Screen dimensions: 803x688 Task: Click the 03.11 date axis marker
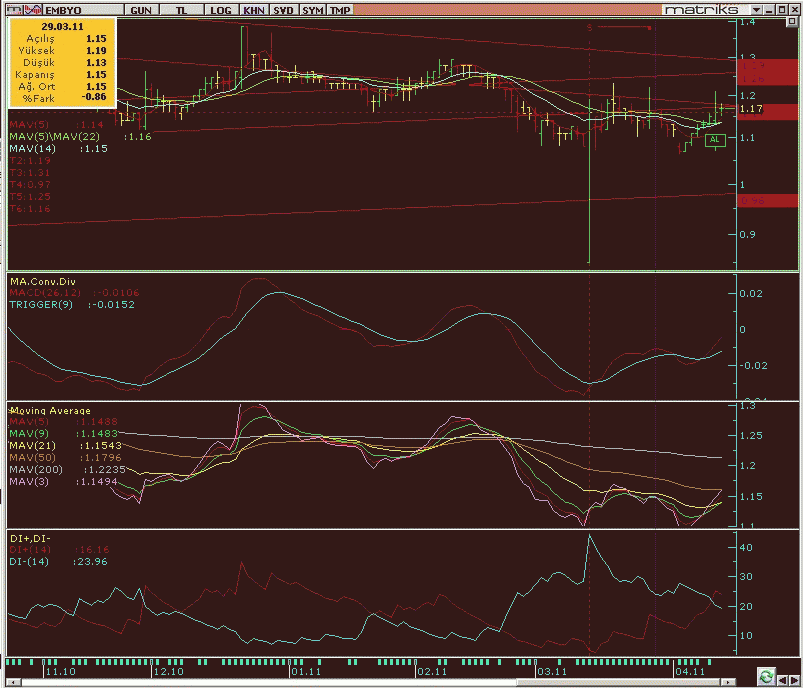pos(552,672)
